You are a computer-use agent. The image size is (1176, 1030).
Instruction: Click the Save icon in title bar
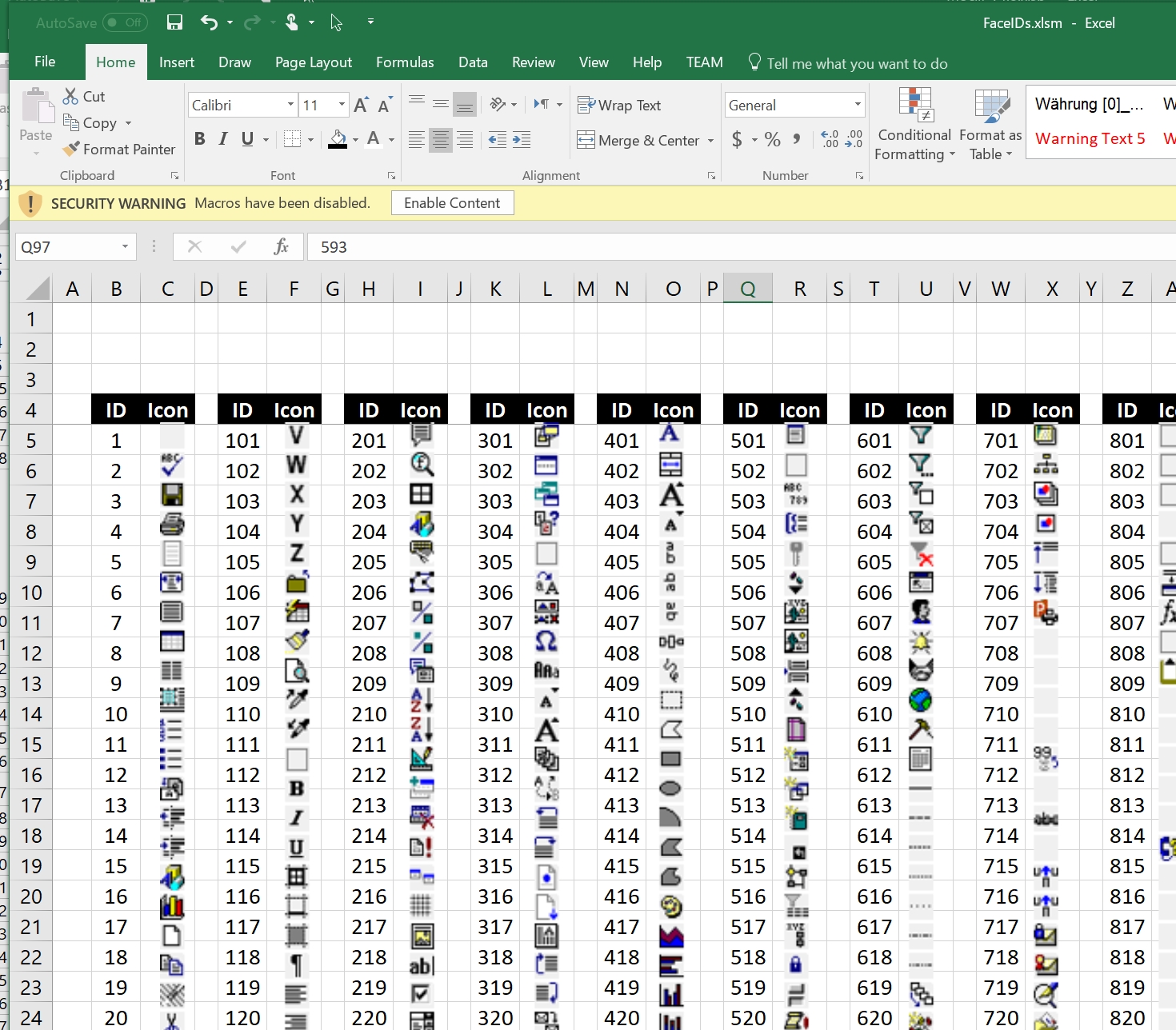(x=174, y=22)
